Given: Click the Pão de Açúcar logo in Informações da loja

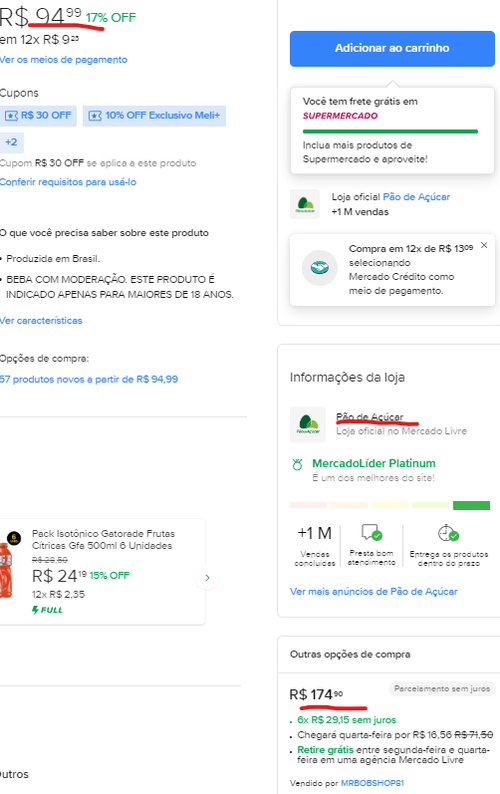Looking at the screenshot, I should (x=307, y=424).
